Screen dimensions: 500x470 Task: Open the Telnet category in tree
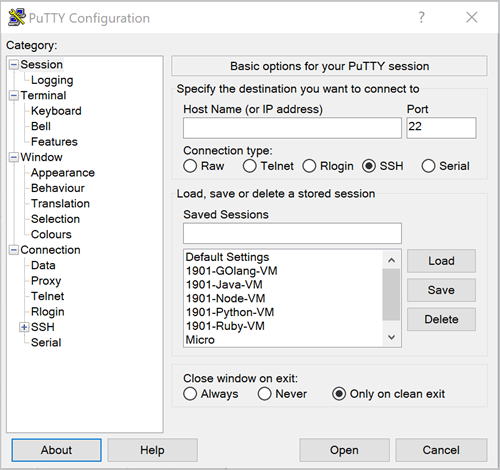pos(47,296)
